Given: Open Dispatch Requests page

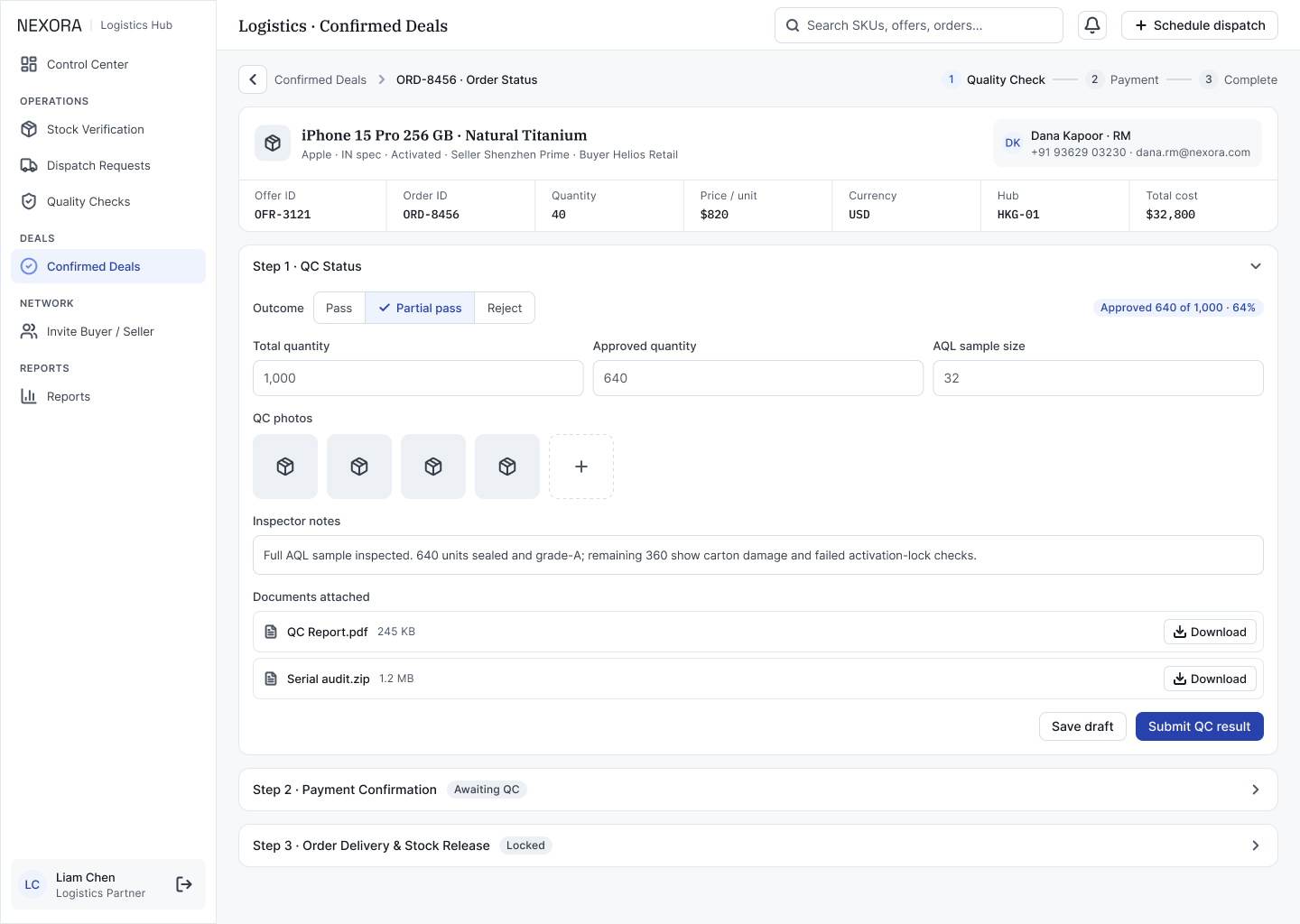Looking at the screenshot, I should tap(108, 165).
